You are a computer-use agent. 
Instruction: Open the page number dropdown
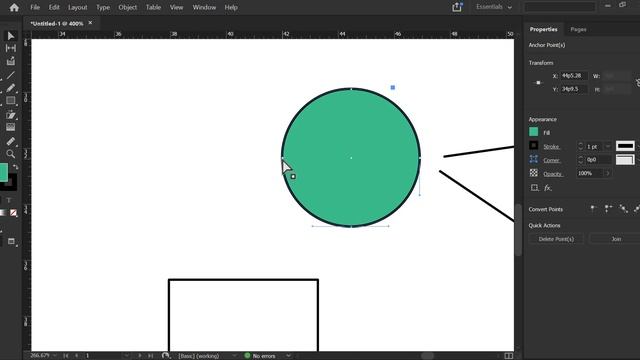[x=127, y=356]
